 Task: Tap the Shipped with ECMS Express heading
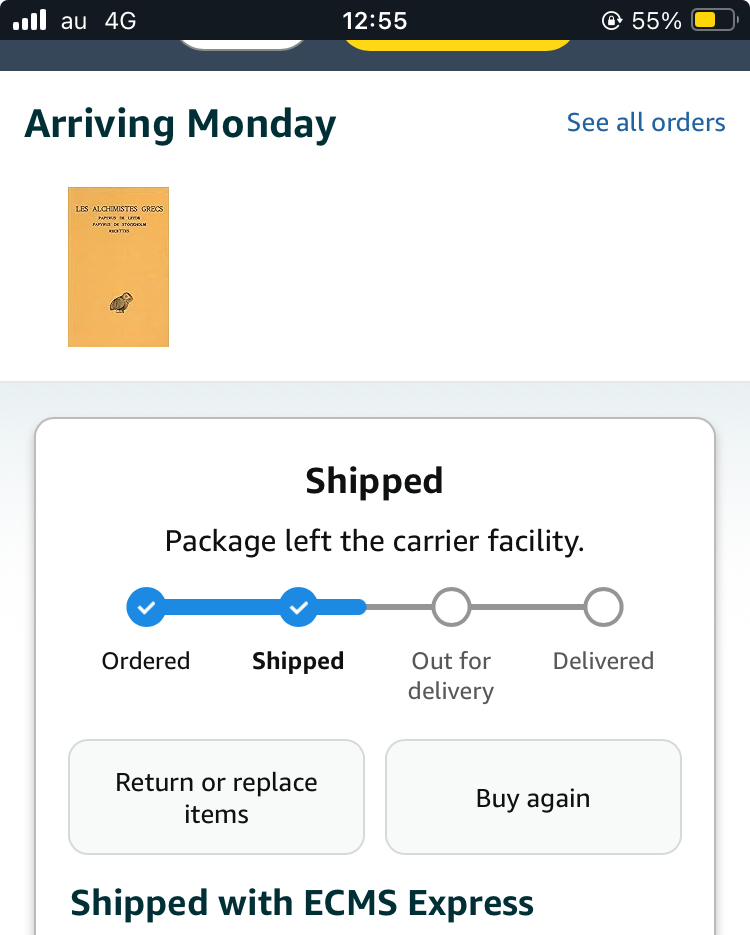tap(302, 903)
